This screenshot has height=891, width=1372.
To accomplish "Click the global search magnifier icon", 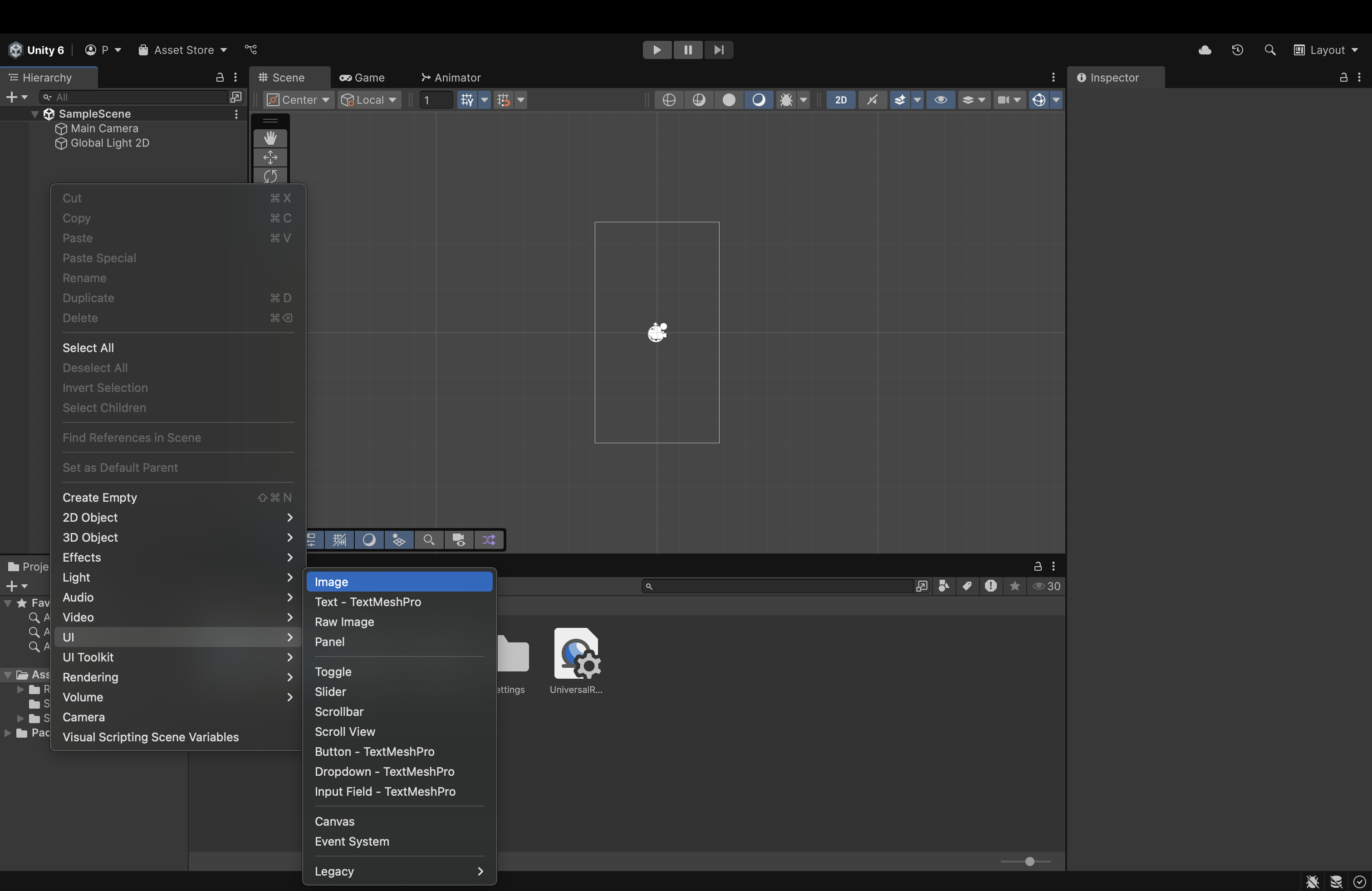I will (x=1269, y=50).
